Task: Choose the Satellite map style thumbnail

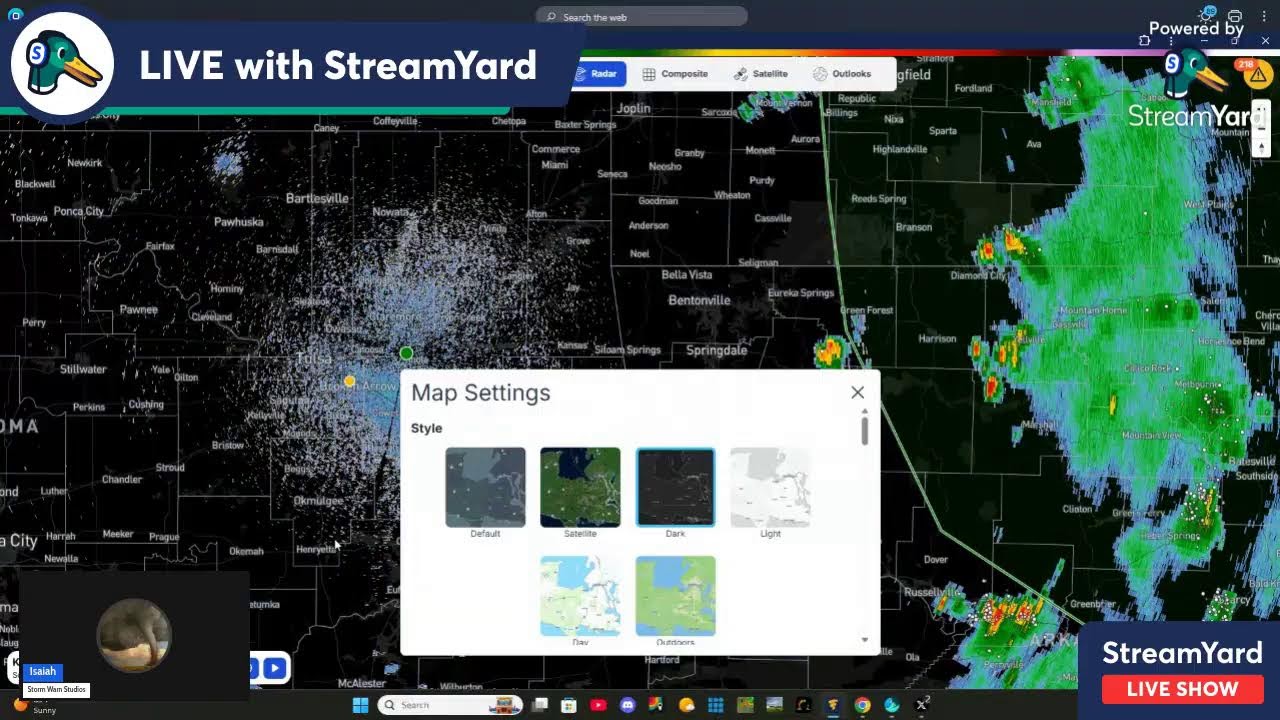Action: (x=580, y=487)
